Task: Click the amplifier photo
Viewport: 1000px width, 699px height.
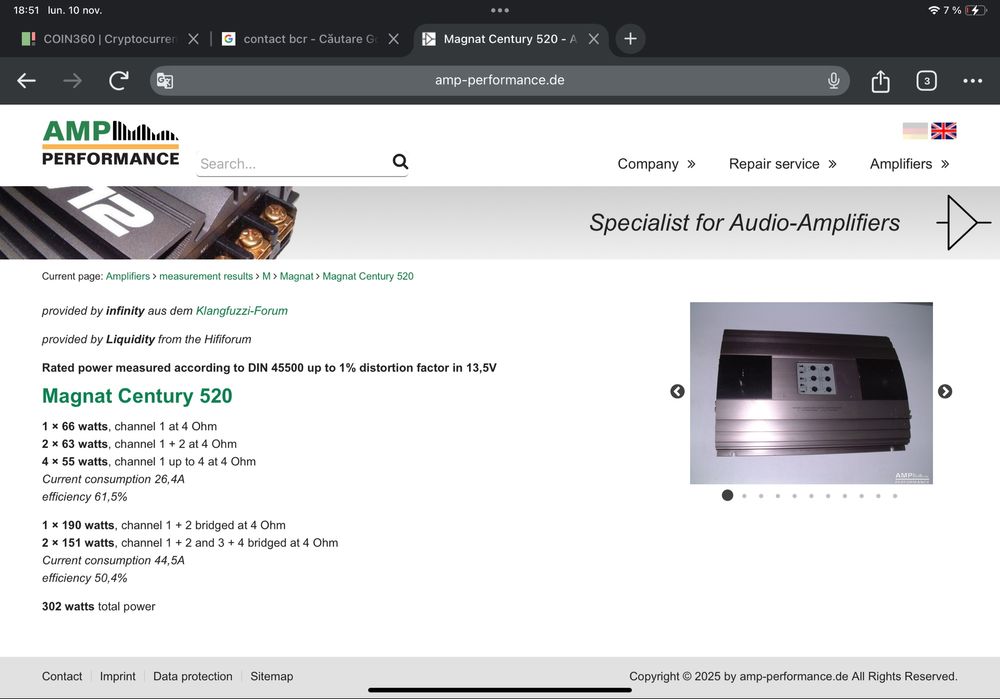Action: point(811,393)
